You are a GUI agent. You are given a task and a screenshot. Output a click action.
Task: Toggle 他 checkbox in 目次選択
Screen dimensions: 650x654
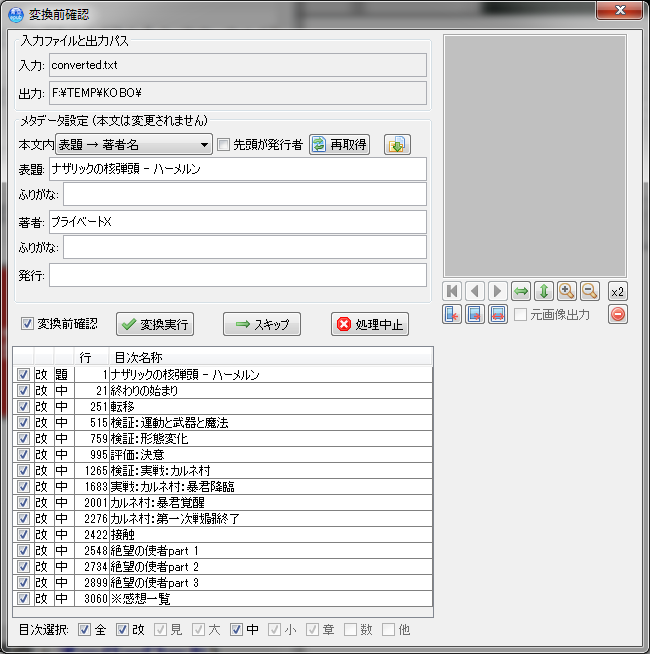tap(388, 629)
